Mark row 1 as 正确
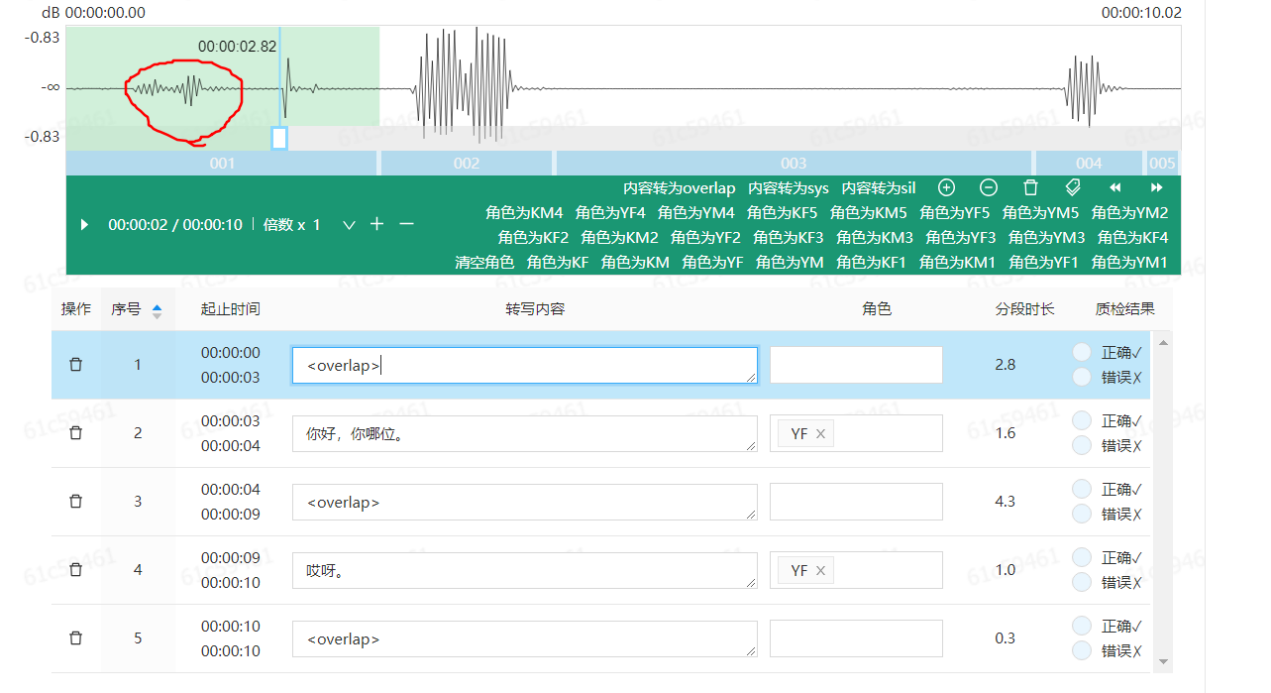 click(x=1081, y=352)
